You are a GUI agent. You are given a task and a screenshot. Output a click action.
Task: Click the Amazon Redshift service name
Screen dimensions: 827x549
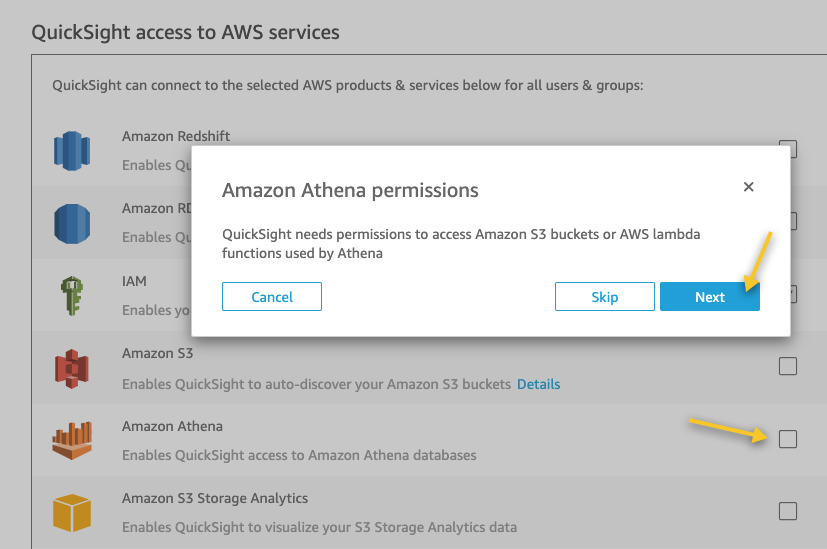(176, 136)
